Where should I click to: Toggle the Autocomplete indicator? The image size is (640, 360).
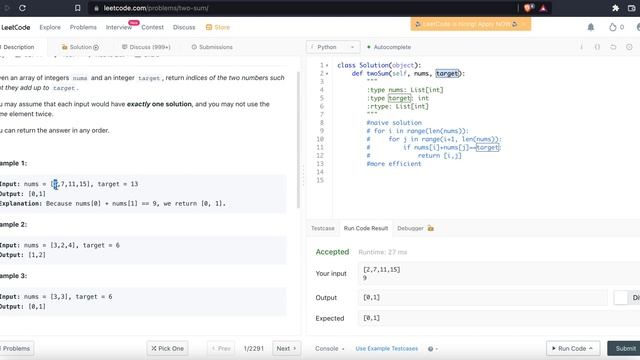click(x=389, y=47)
